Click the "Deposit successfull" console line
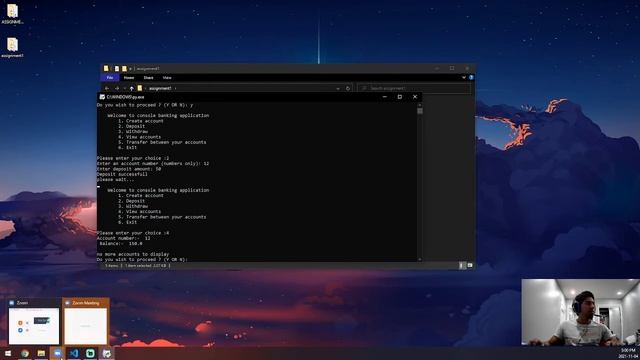 pos(122,174)
